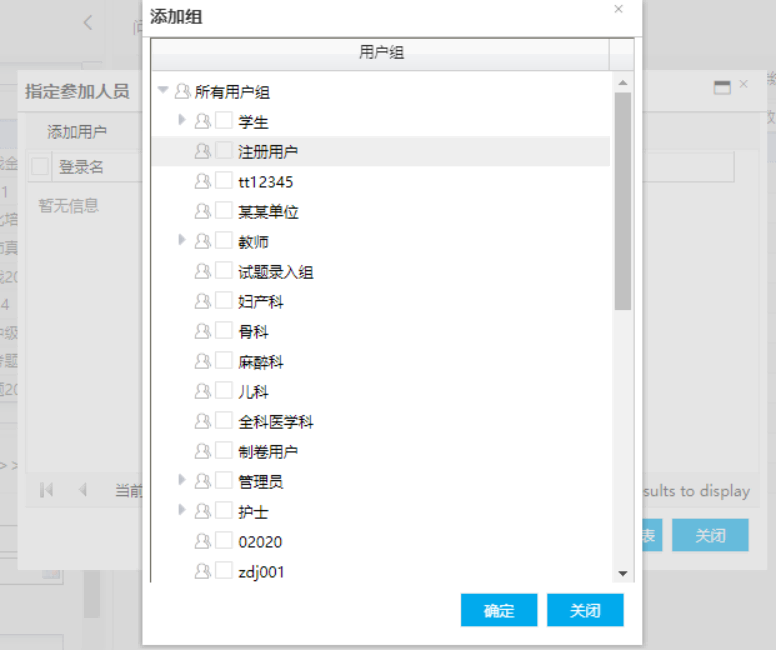Collapse the 所有用户组 root node
Image resolution: width=777 pixels, height=650 pixels.
point(163,91)
